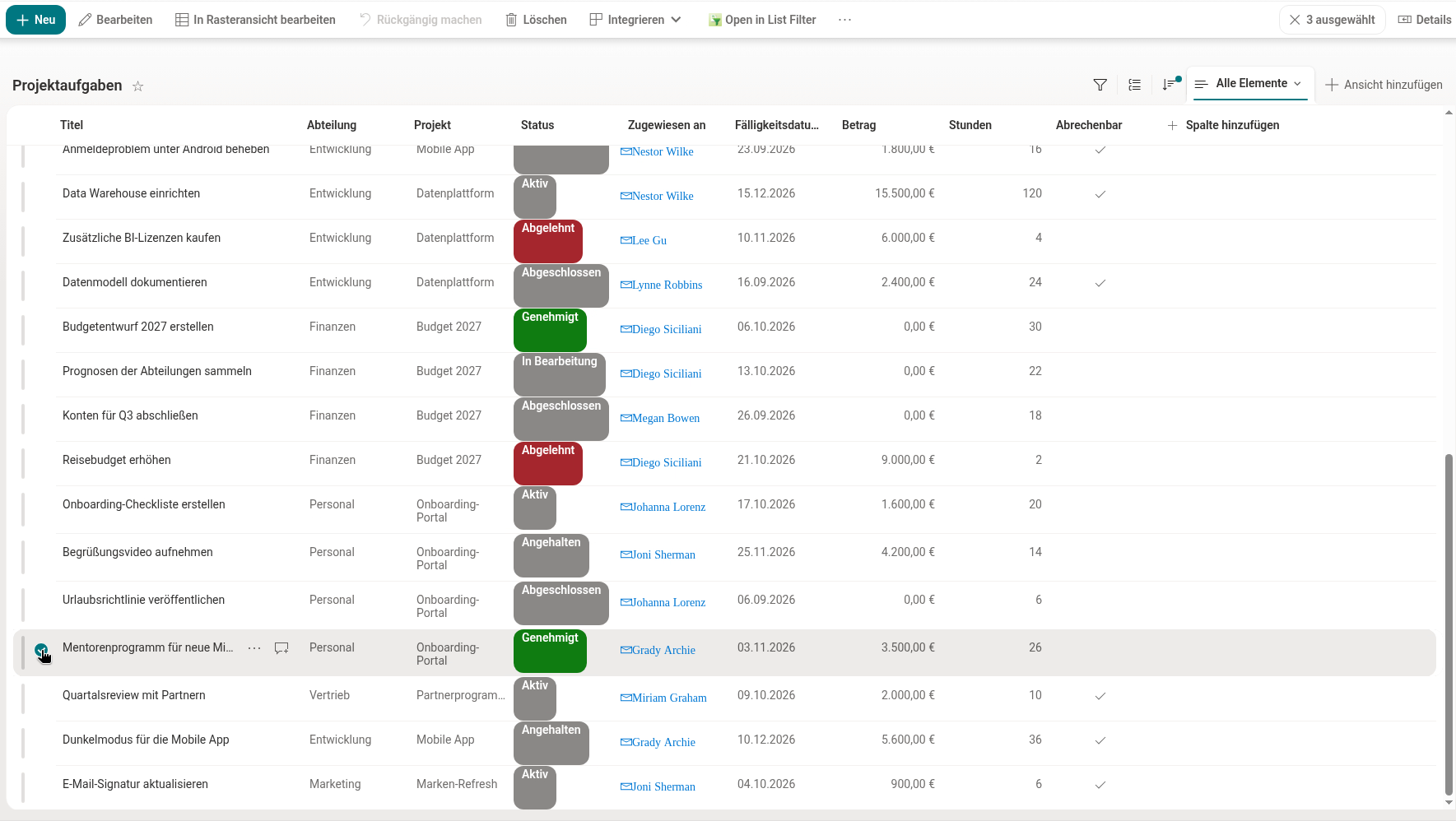
Task: Click Quartalsreview mit Partnern title
Action: tap(134, 695)
